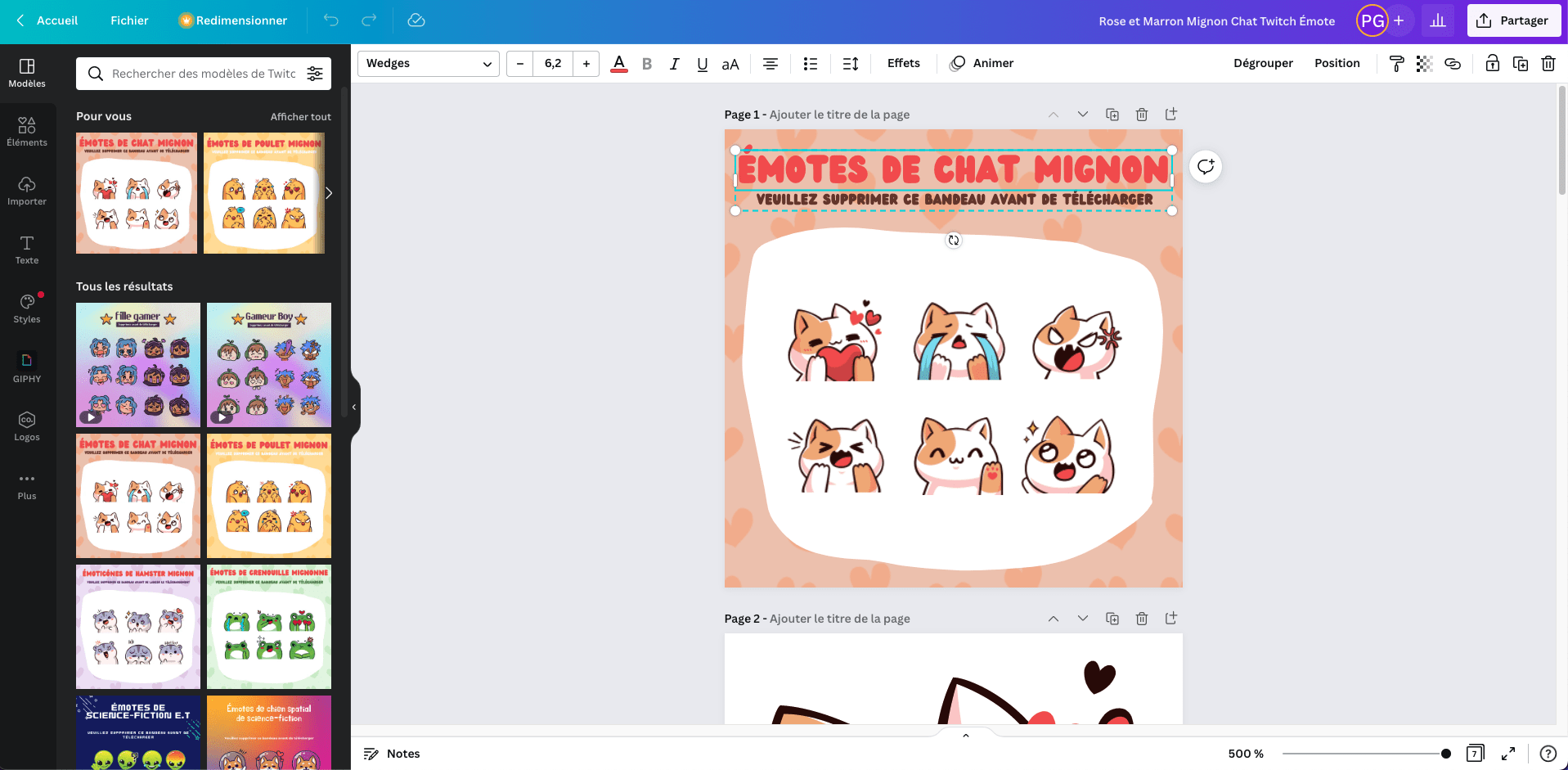The width and height of the screenshot is (1568, 770).
Task: Delete Page 1 trash icon
Action: tap(1141, 115)
